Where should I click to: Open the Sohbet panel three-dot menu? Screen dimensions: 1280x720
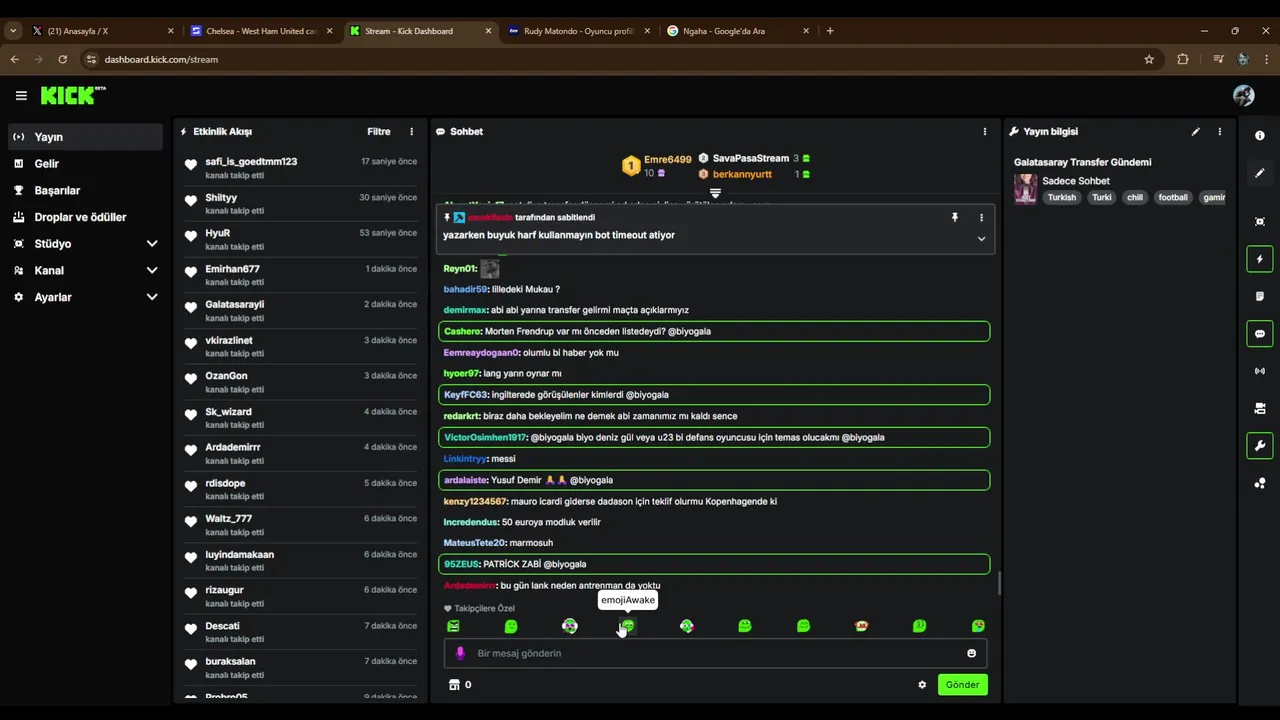click(985, 131)
